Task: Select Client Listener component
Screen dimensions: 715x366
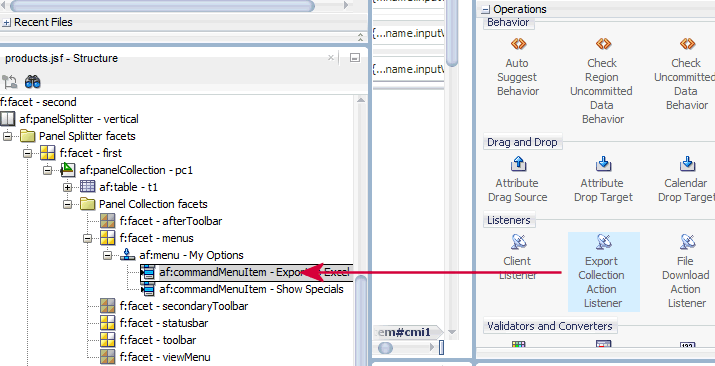Action: [518, 258]
